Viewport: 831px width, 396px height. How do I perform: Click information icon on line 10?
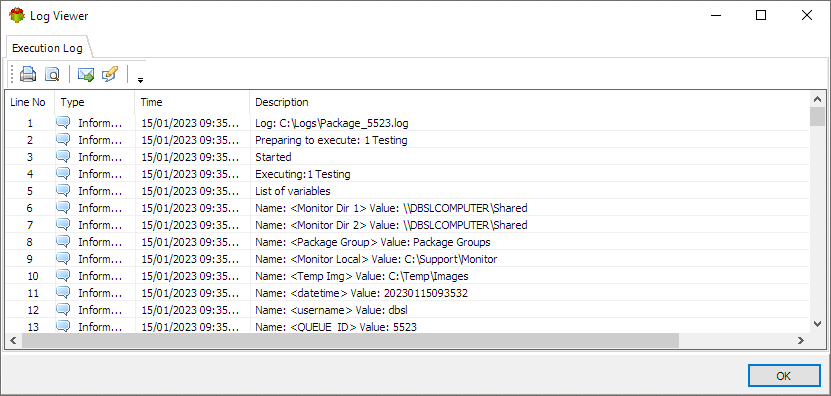click(x=63, y=276)
